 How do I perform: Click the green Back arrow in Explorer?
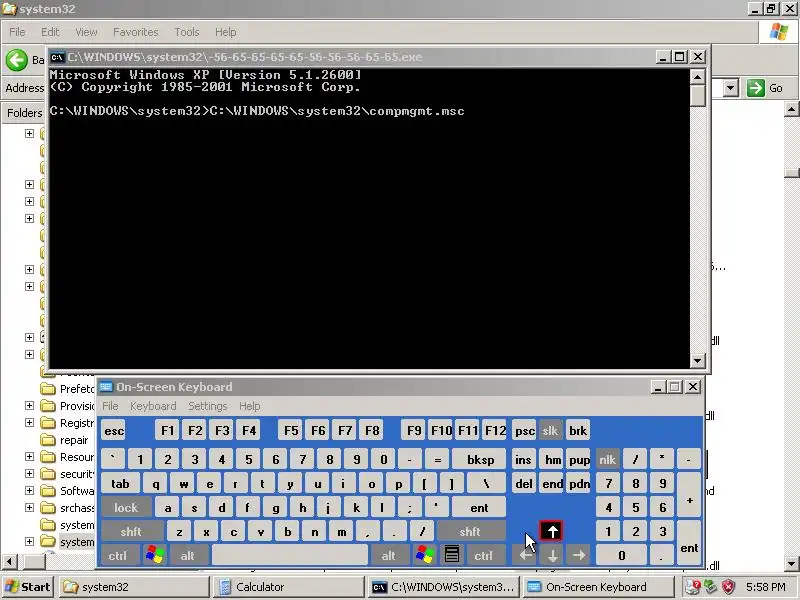[x=17, y=60]
